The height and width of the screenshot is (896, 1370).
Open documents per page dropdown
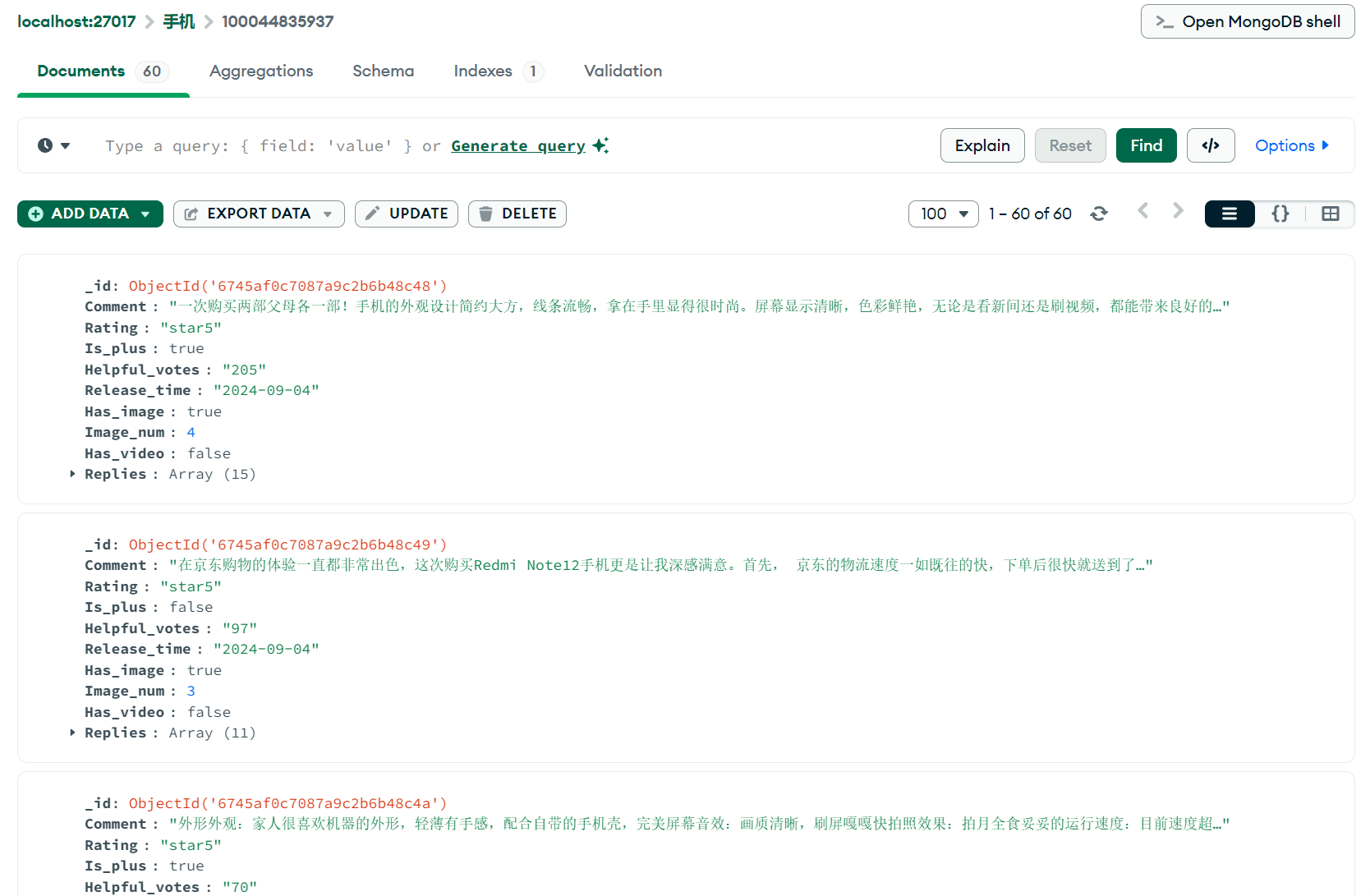pyautogui.click(x=943, y=214)
